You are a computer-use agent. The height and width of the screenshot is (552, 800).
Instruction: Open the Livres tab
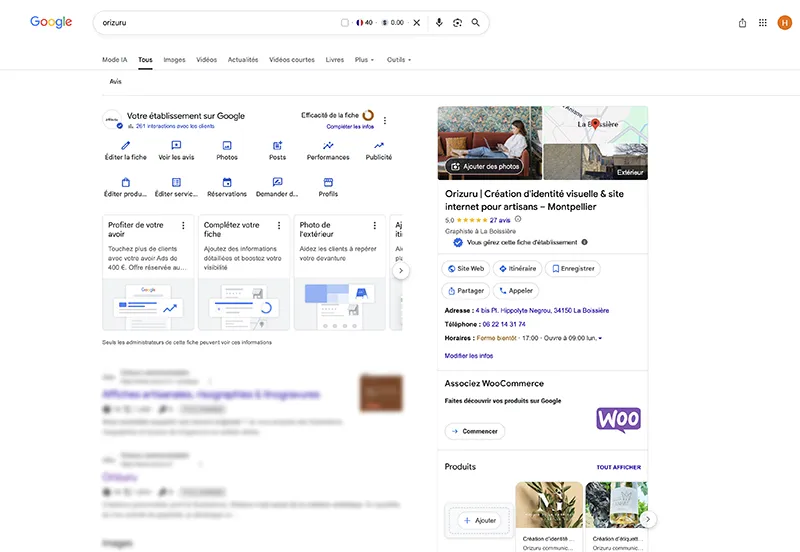tap(335, 60)
